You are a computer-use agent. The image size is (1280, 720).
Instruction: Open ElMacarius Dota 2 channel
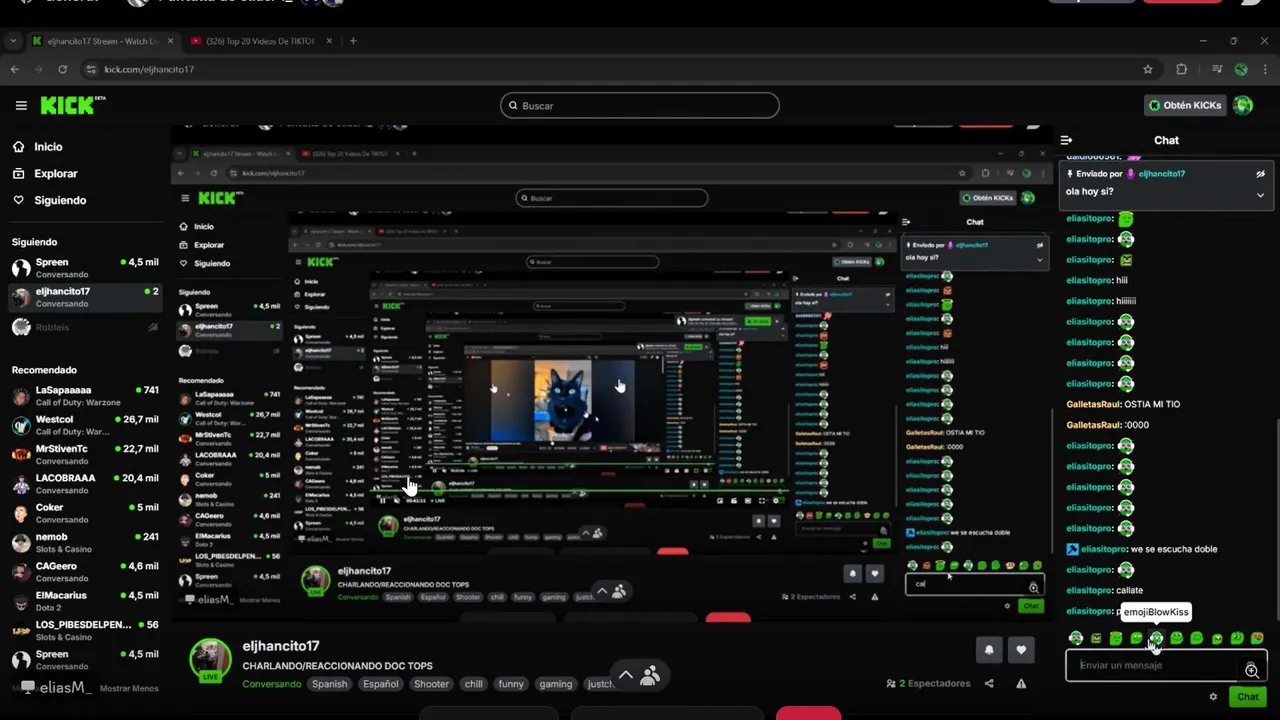pyautogui.click(x=84, y=601)
